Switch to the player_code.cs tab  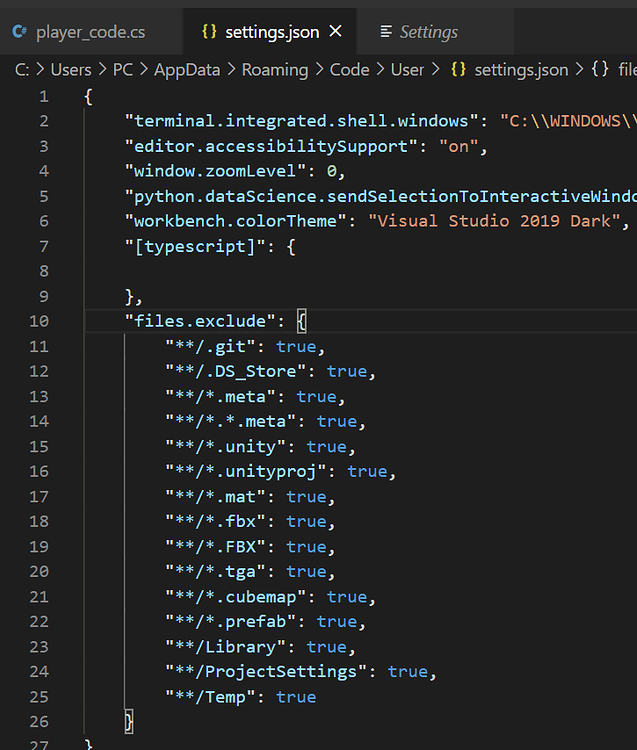[x=91, y=32]
